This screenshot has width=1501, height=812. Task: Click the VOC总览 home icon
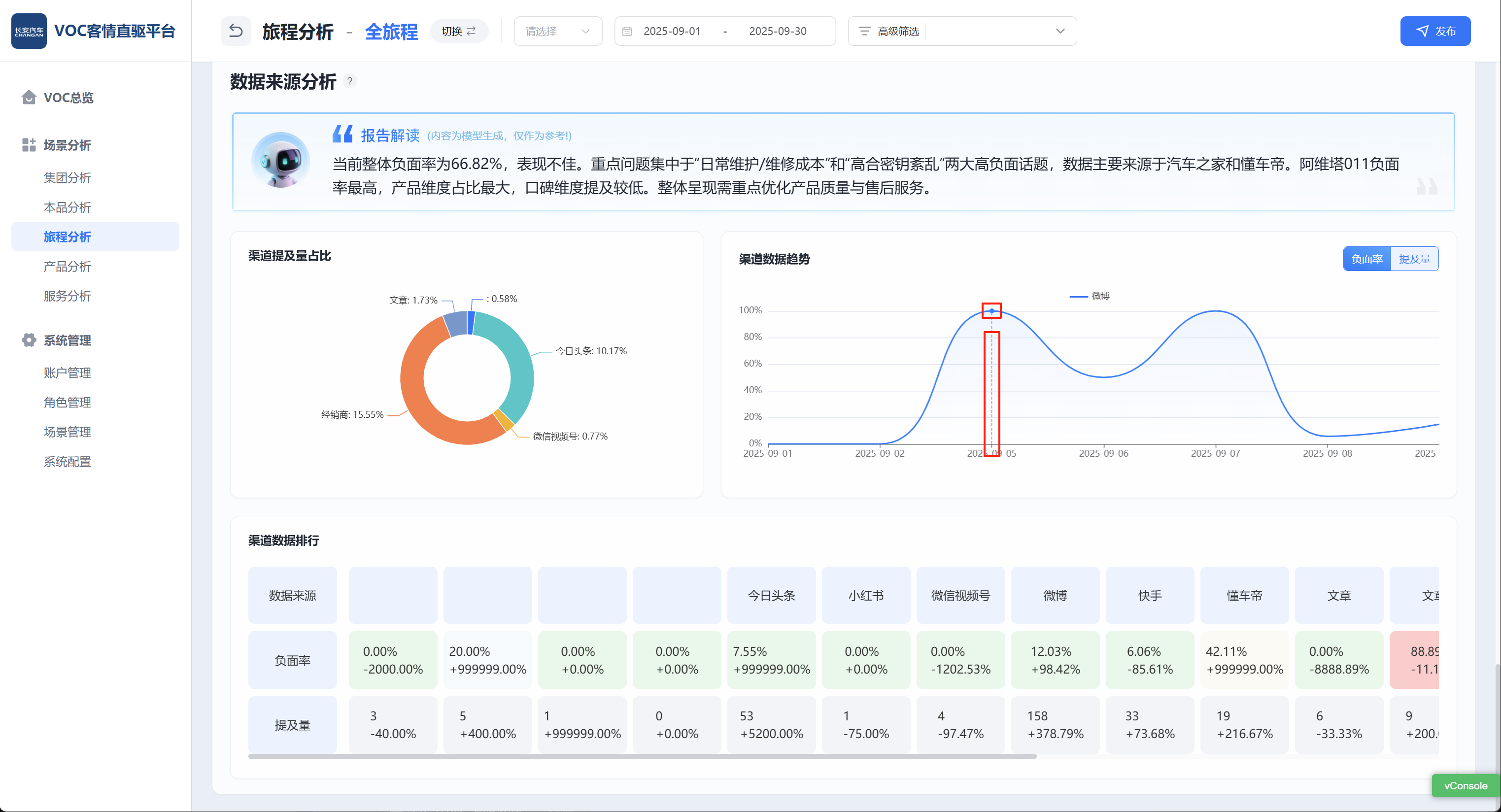(29, 97)
